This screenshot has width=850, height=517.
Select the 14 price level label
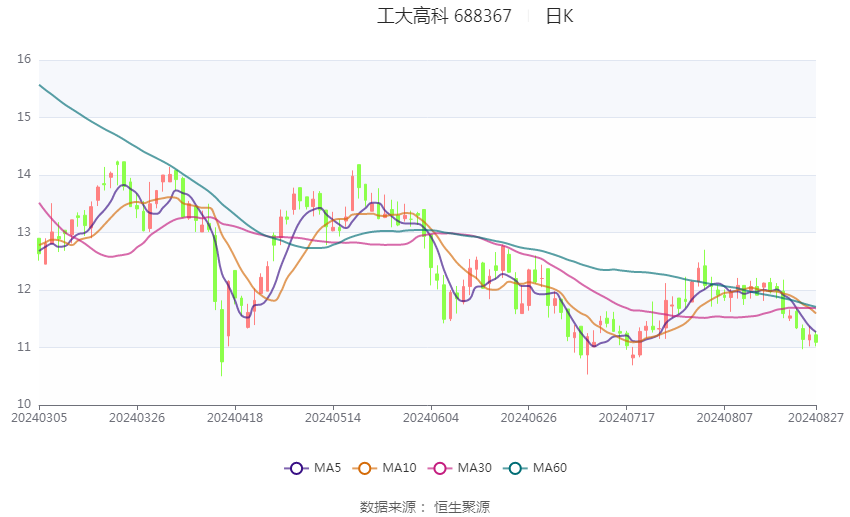pyautogui.click(x=24, y=175)
